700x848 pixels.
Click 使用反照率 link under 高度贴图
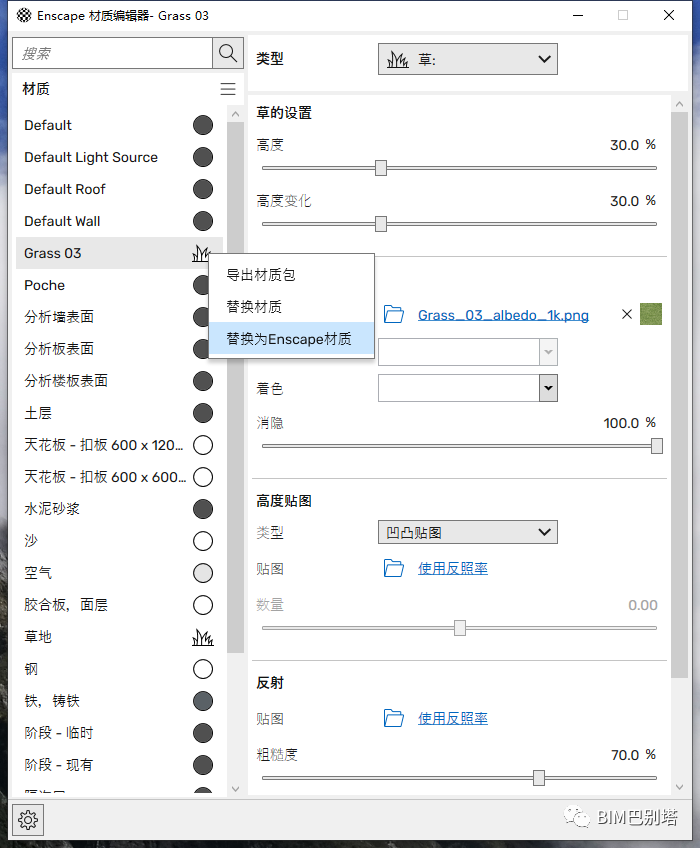(x=453, y=568)
